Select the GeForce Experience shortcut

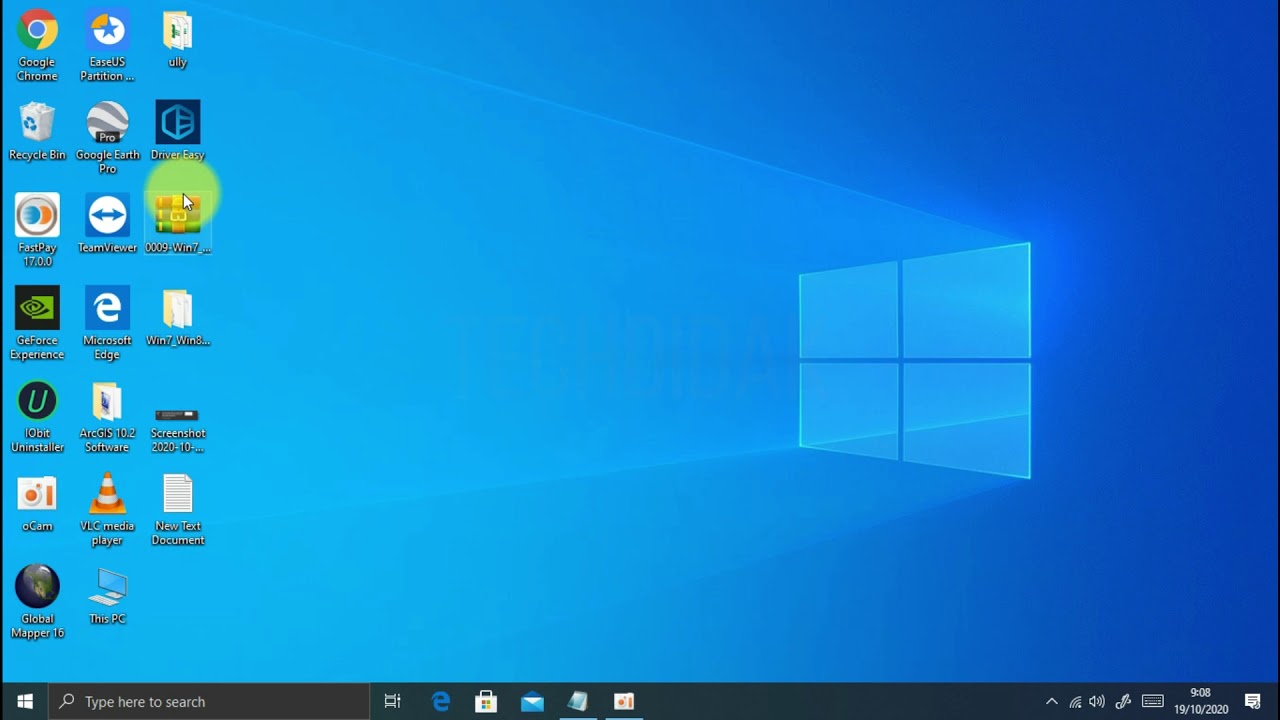pyautogui.click(x=37, y=324)
